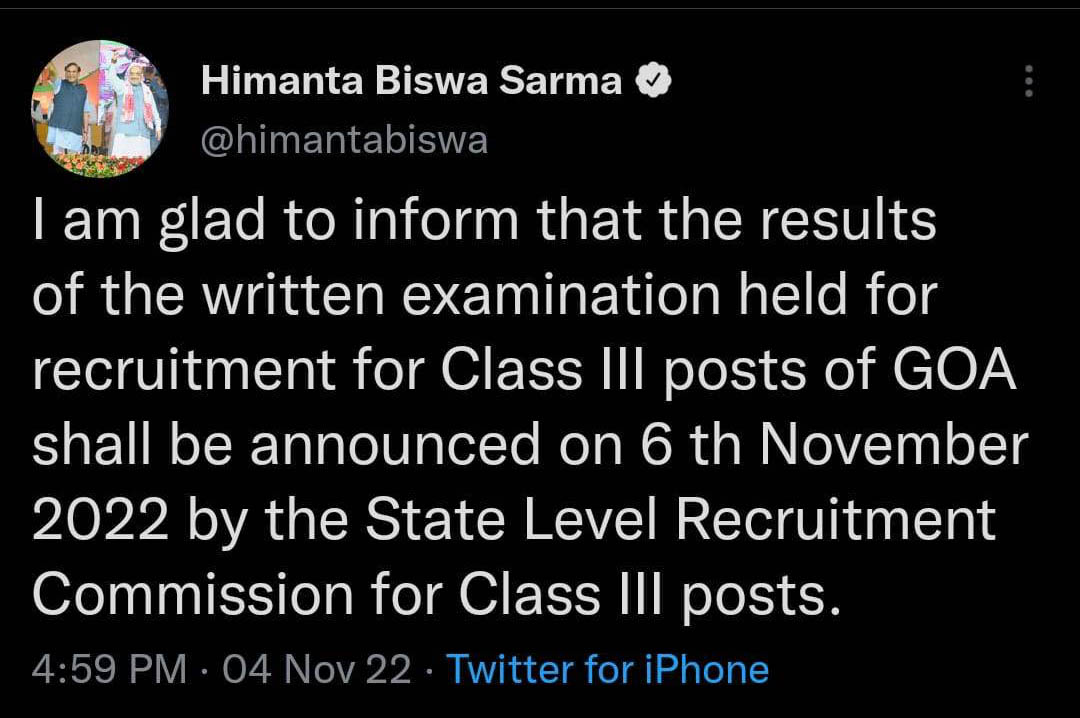The height and width of the screenshot is (718, 1080).
Task: Open the three-dot more options menu
Action: coord(1028,81)
